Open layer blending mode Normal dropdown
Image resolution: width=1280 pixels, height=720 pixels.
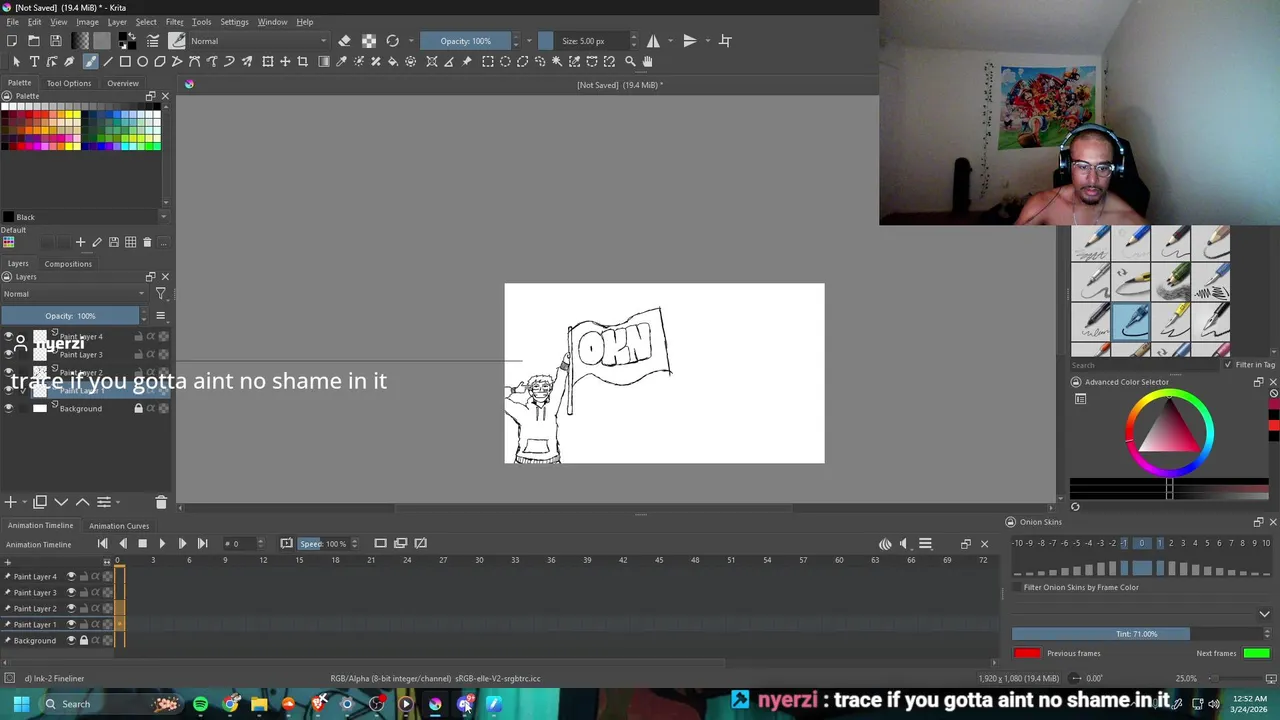point(74,294)
